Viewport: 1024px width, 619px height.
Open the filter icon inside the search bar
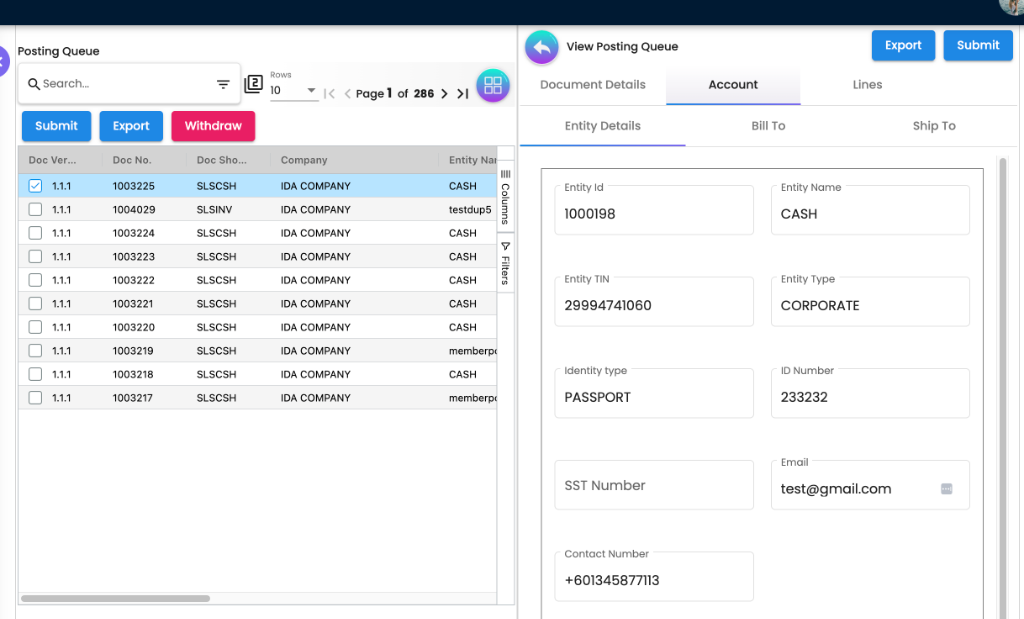222,84
